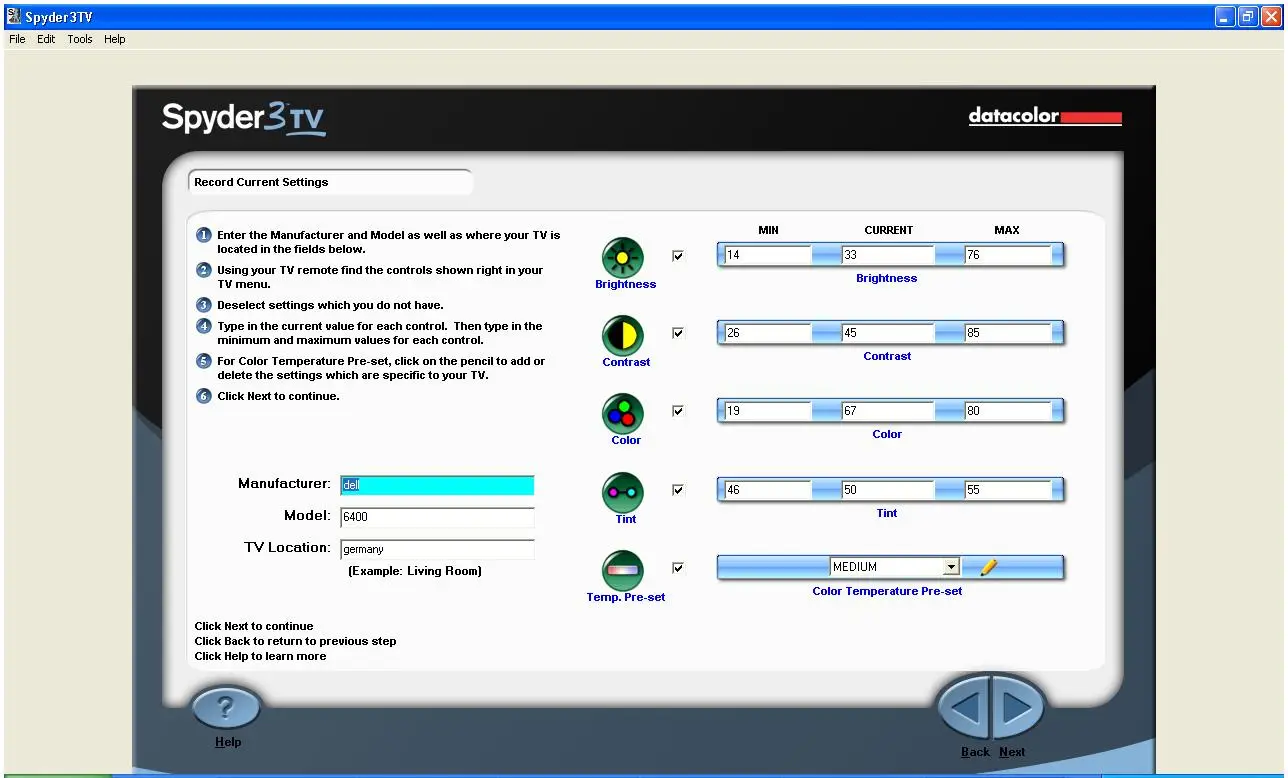
Task: Click the datacolor logo
Action: (x=1045, y=116)
